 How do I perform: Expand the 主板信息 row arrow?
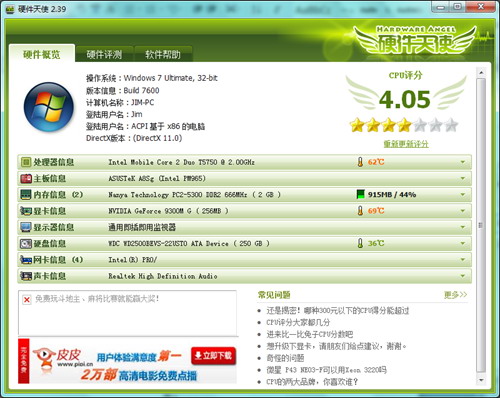(x=463, y=179)
